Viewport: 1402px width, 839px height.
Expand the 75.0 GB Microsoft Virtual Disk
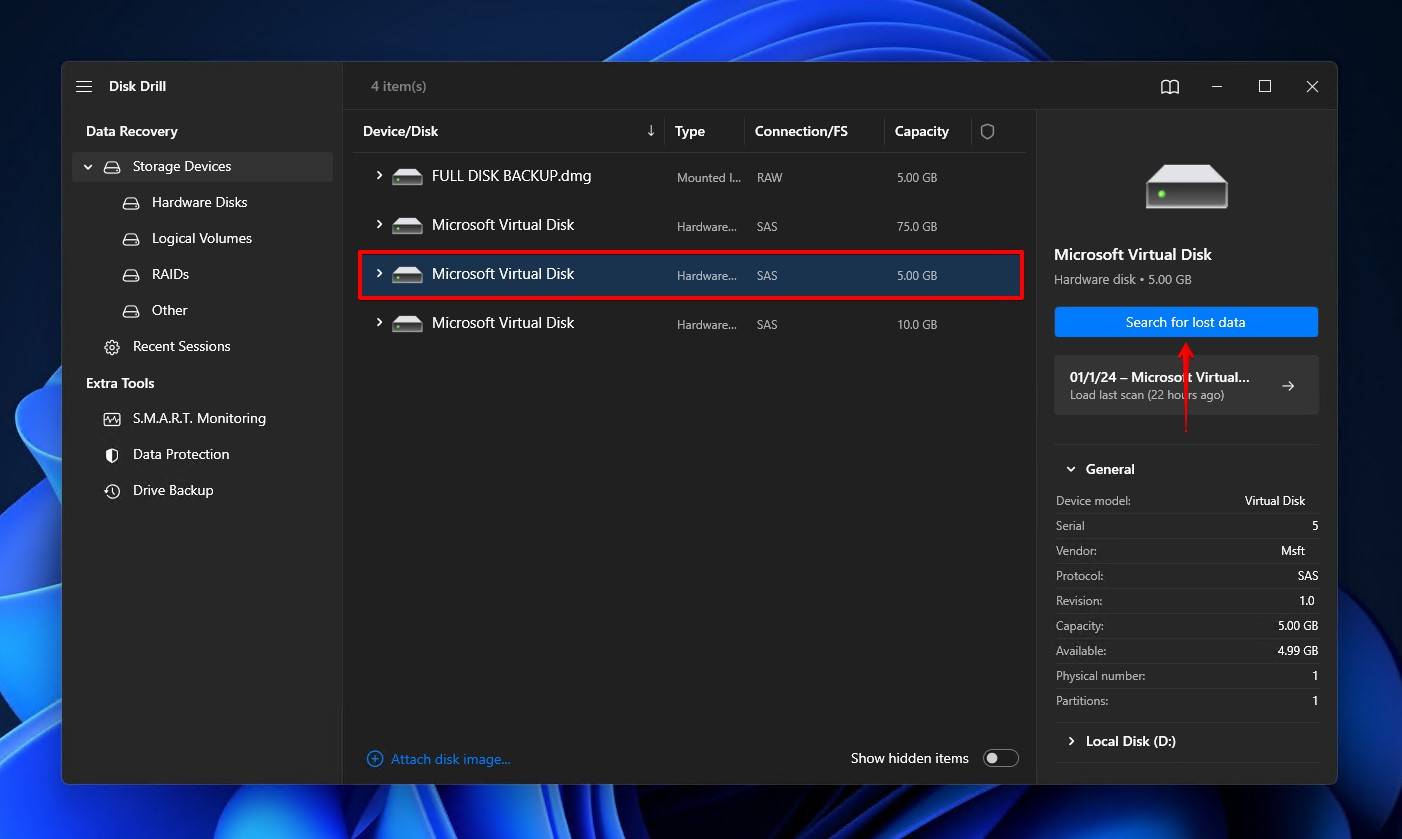(x=379, y=225)
